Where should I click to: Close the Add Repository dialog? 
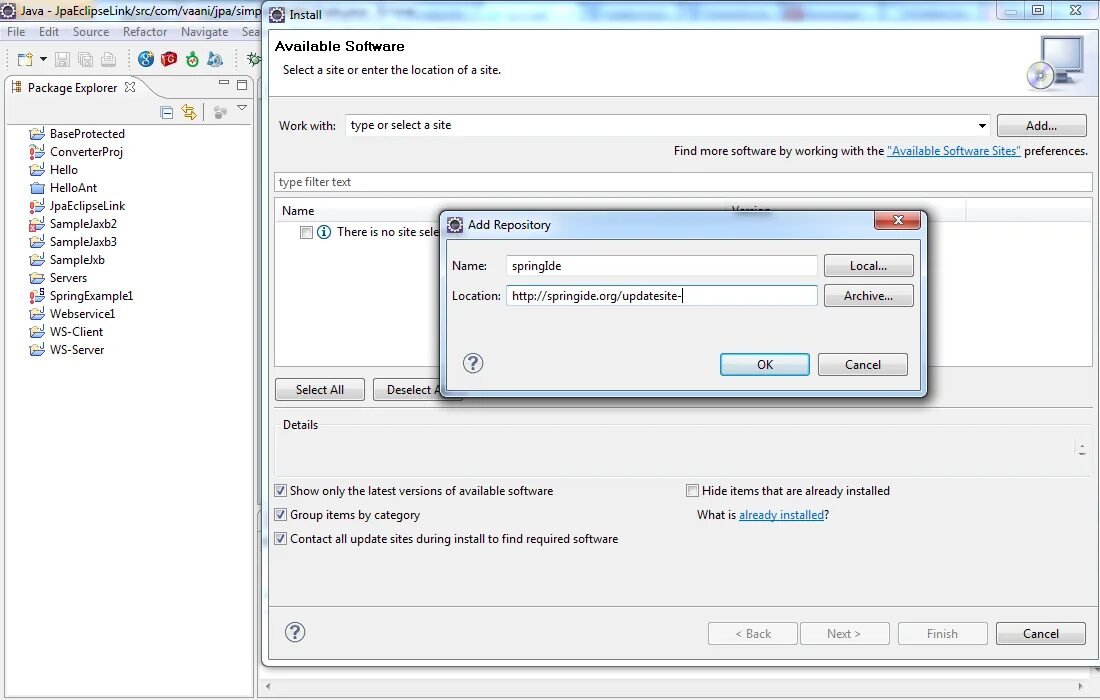coord(897,220)
